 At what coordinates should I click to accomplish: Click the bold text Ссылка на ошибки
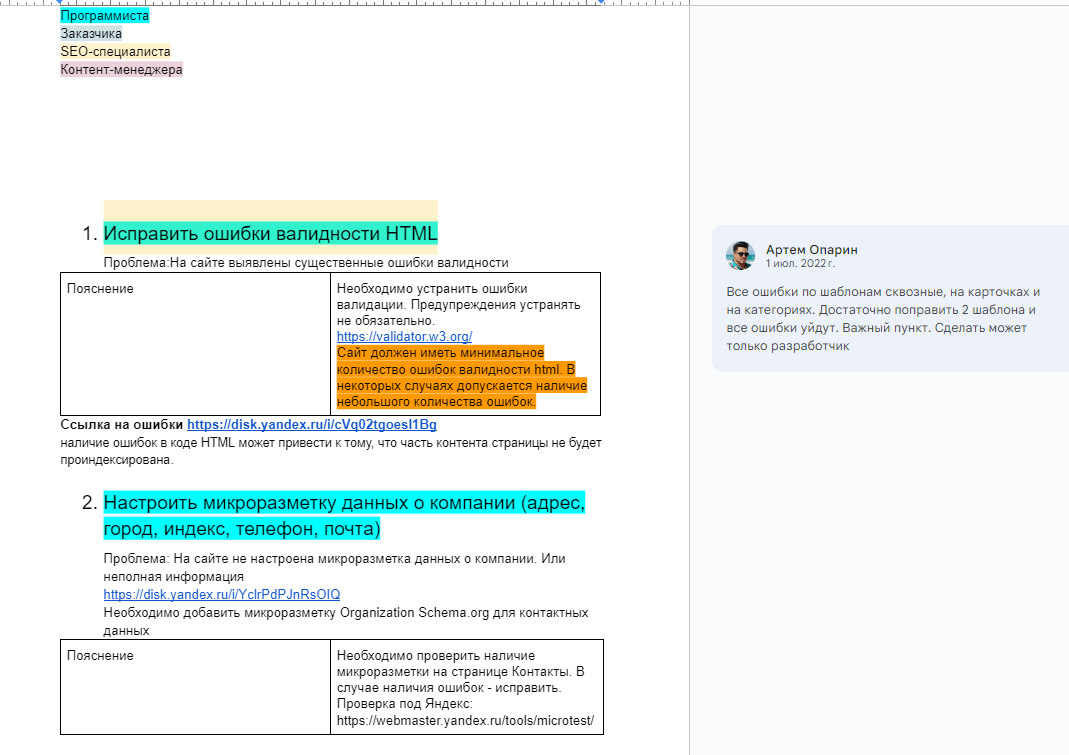(122, 424)
